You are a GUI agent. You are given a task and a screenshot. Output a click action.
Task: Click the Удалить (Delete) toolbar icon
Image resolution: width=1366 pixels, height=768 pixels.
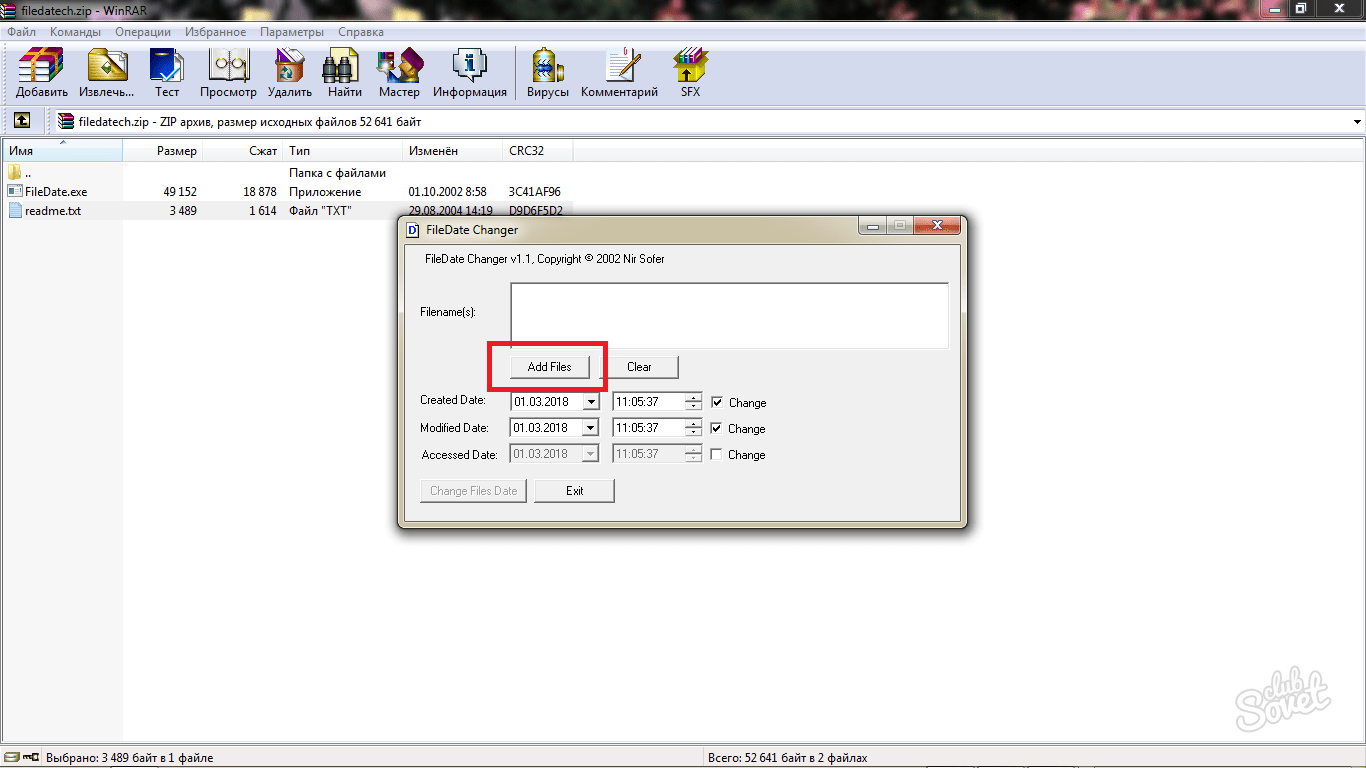(x=290, y=68)
